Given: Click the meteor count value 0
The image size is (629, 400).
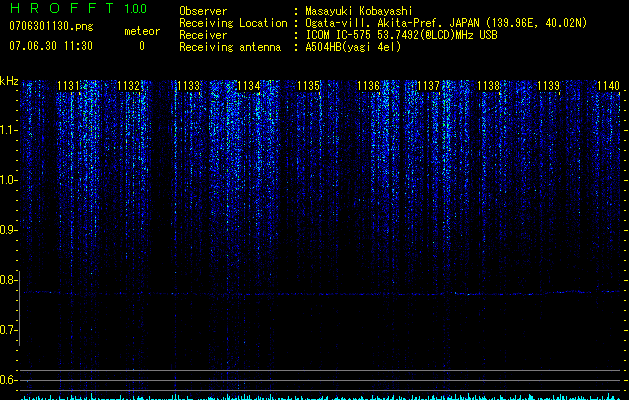Looking at the screenshot, I should (142, 46).
